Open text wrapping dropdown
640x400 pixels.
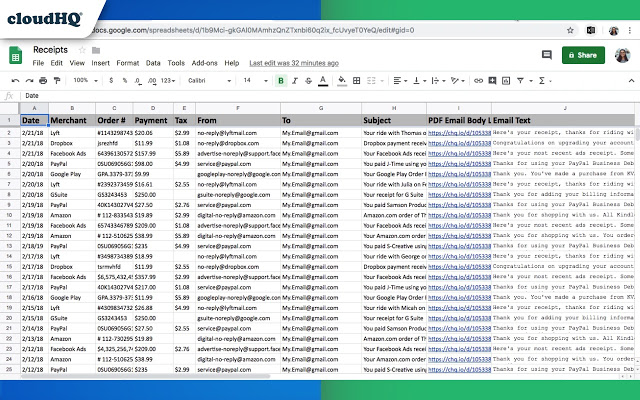click(x=438, y=81)
